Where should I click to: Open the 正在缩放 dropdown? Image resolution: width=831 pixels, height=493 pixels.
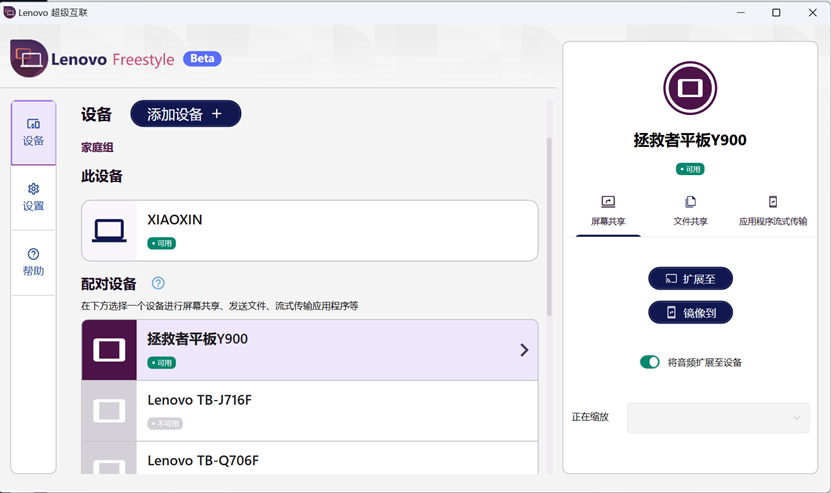click(718, 418)
